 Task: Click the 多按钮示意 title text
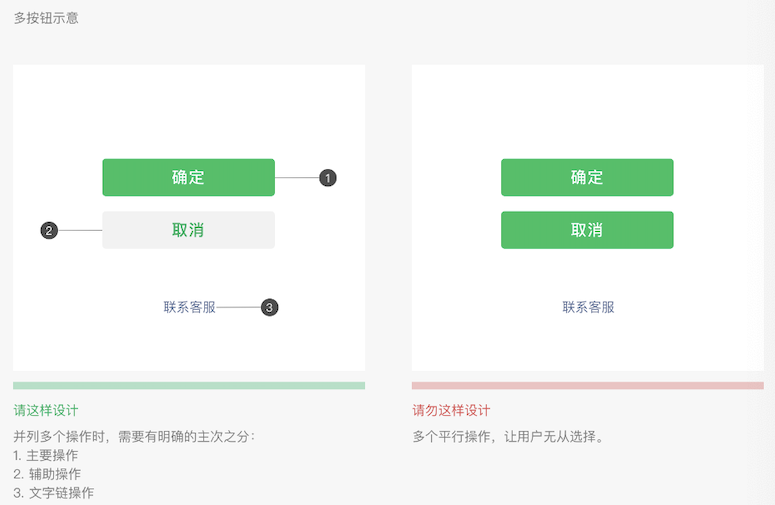coord(46,18)
